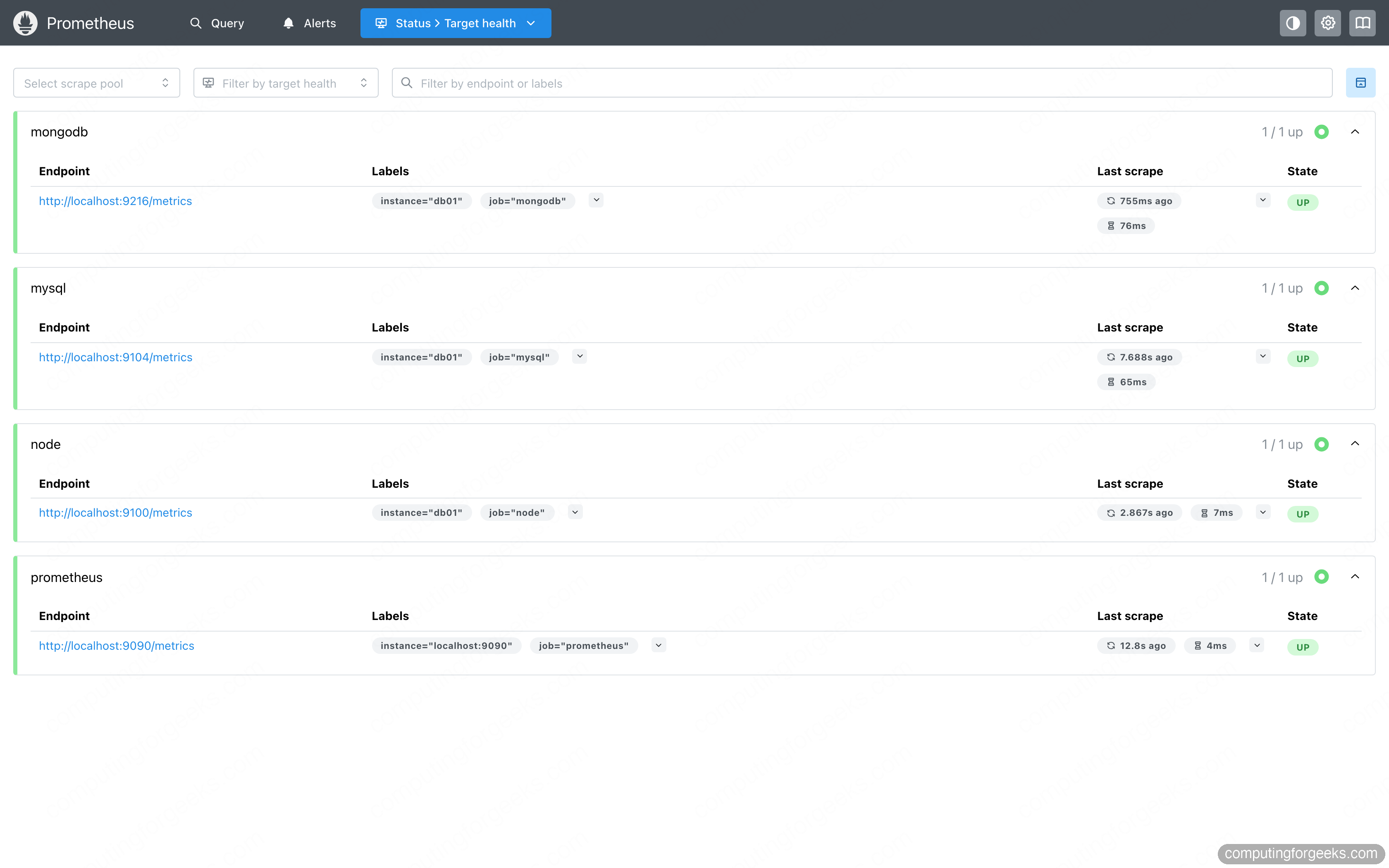Expand labels for the prometheus target
1389x868 pixels.
659,645
